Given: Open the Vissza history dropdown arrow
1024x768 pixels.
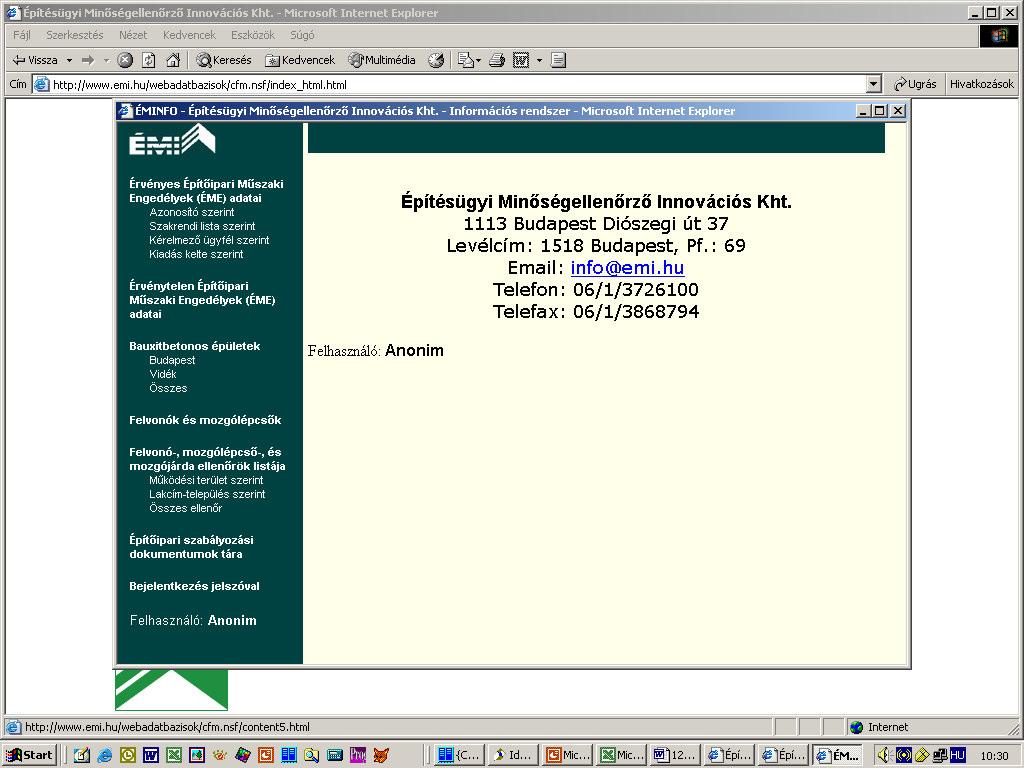Looking at the screenshot, I should [69, 61].
